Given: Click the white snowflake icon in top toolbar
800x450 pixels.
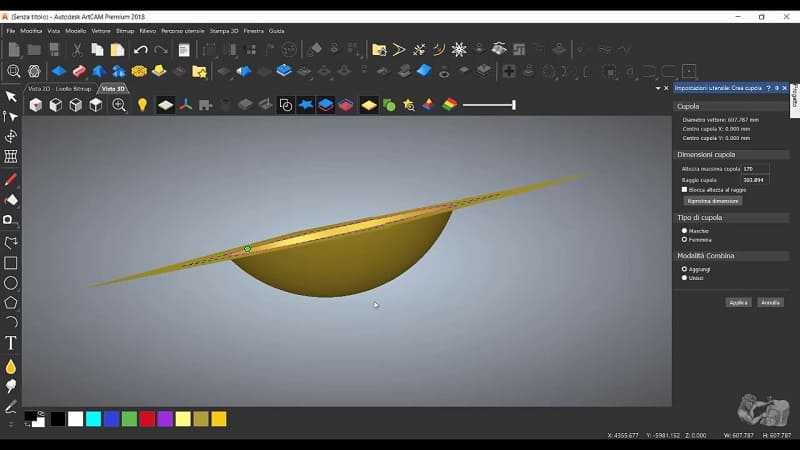Looking at the screenshot, I should [459, 49].
